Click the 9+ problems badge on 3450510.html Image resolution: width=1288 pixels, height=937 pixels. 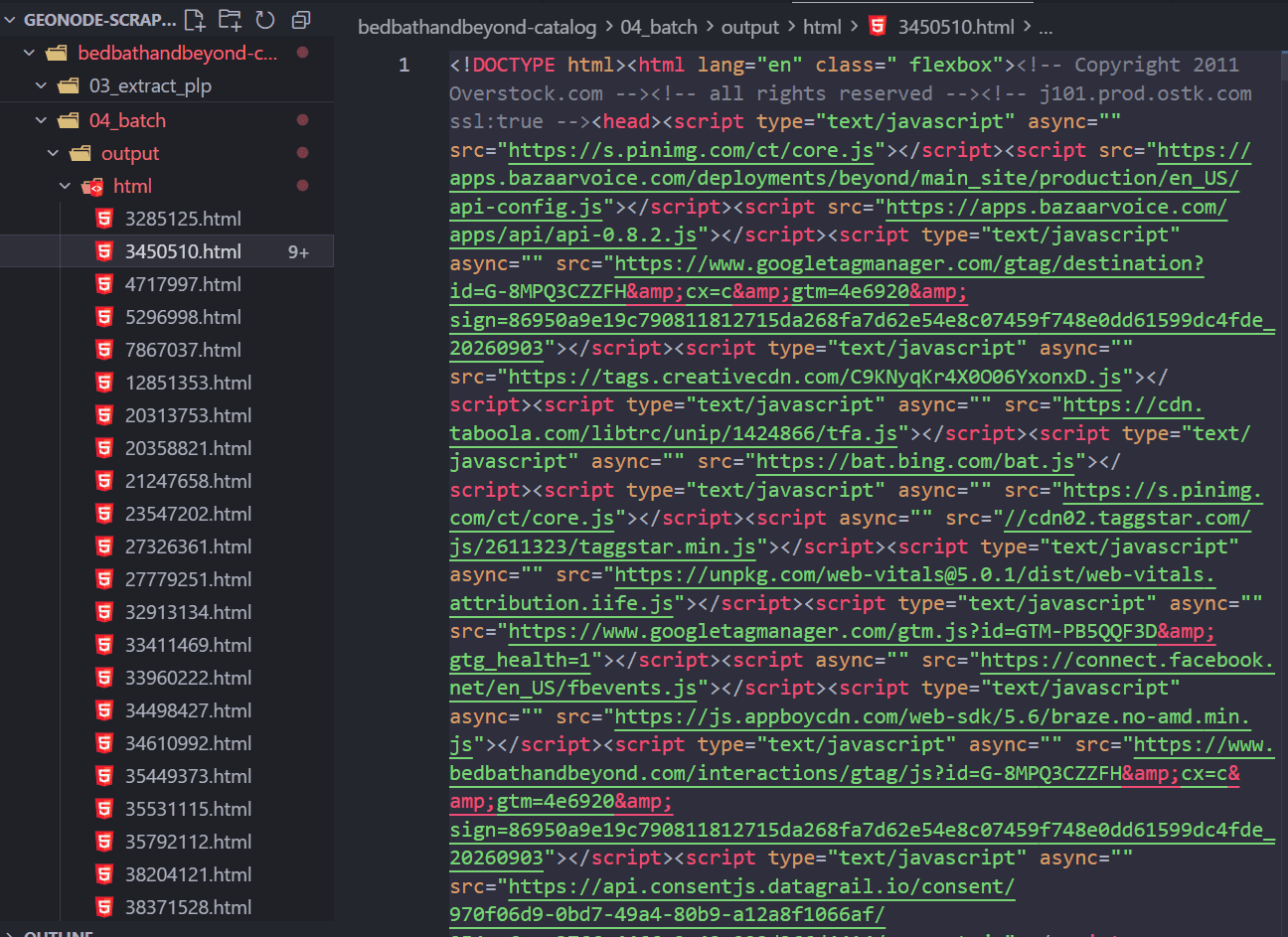[x=298, y=252]
